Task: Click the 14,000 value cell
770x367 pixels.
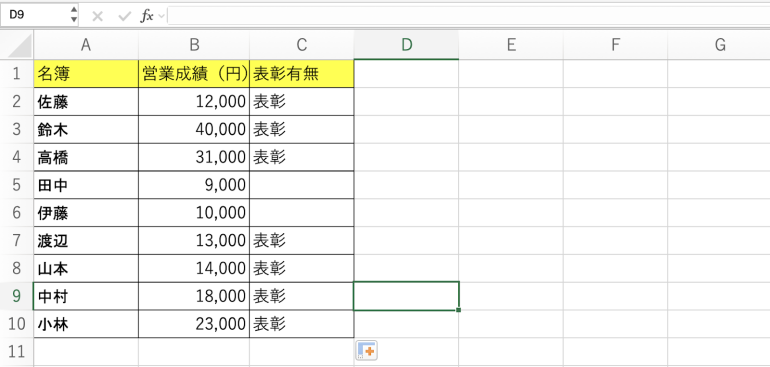Action: tap(194, 268)
